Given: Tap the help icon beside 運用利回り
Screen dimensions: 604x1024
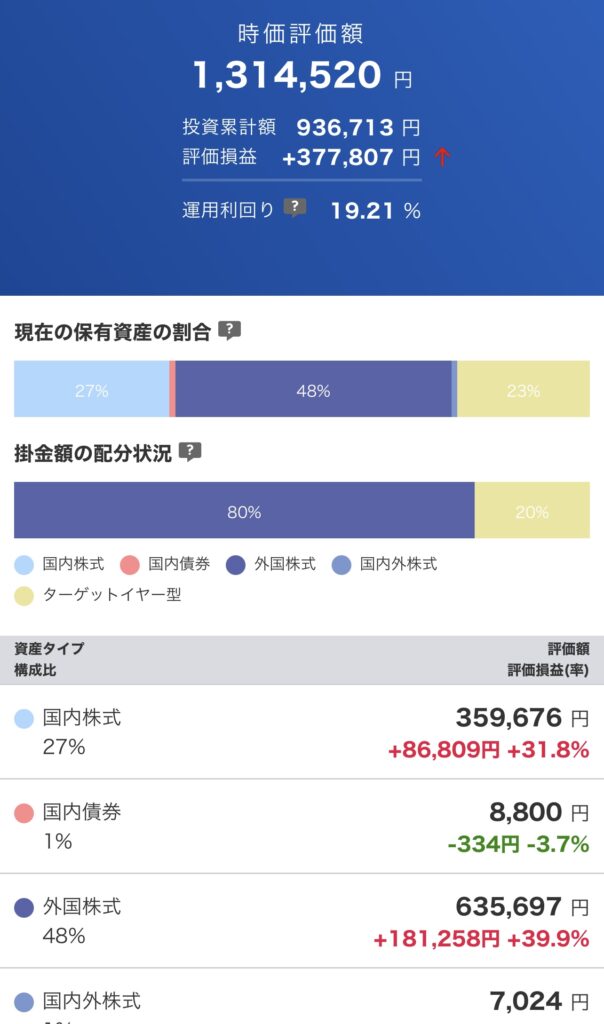Looking at the screenshot, I should click(294, 208).
